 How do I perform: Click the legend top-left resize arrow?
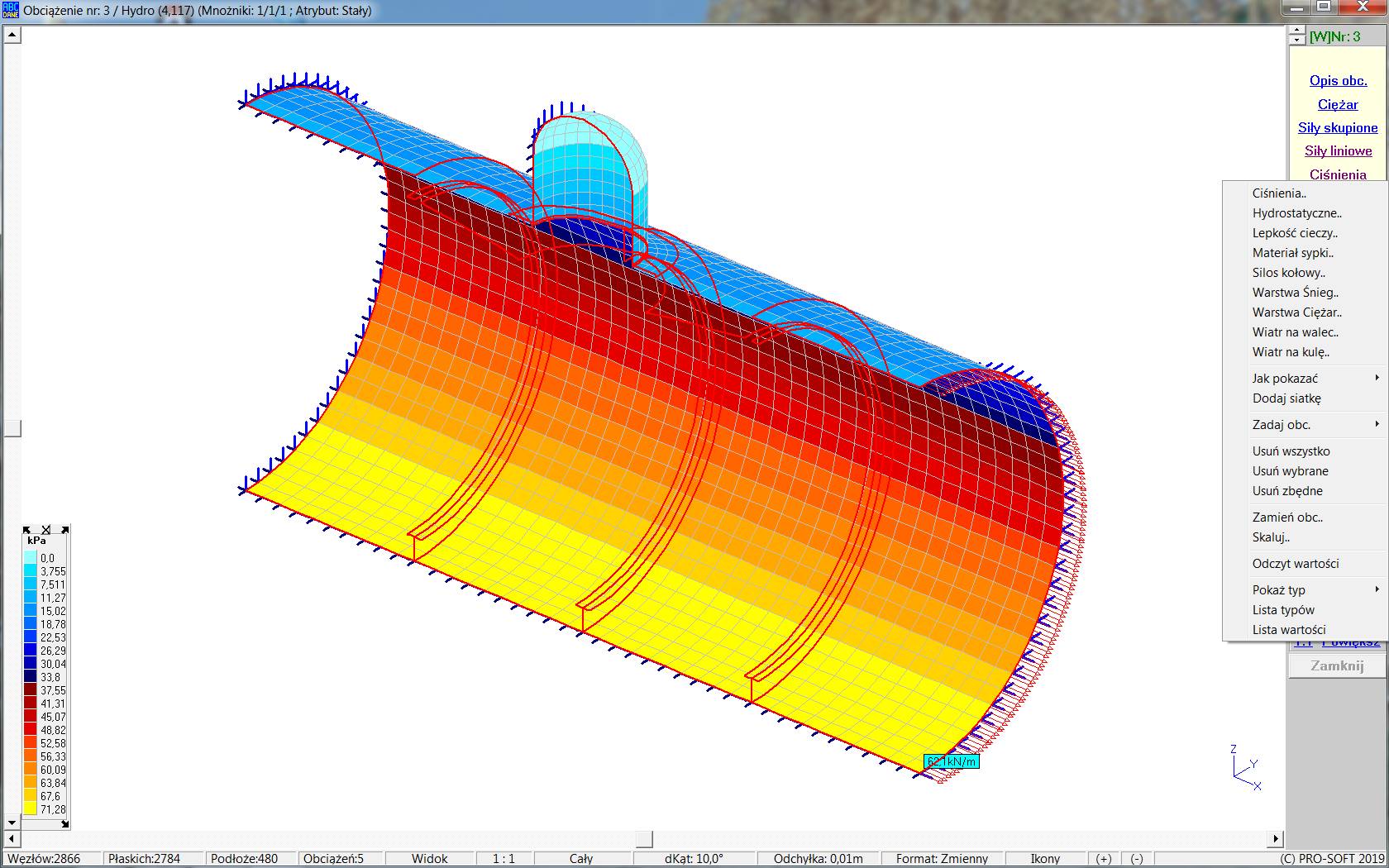coord(27,530)
